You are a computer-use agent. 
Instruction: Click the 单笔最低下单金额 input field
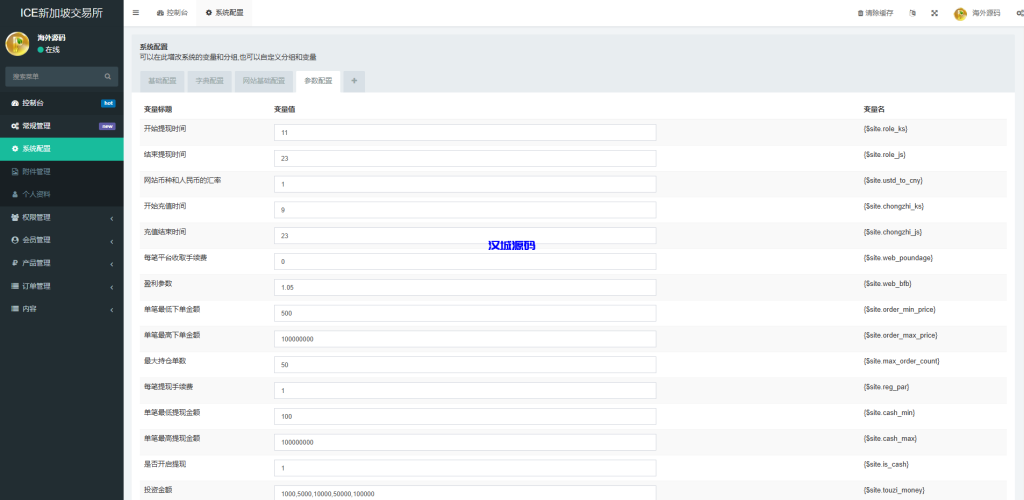point(465,313)
